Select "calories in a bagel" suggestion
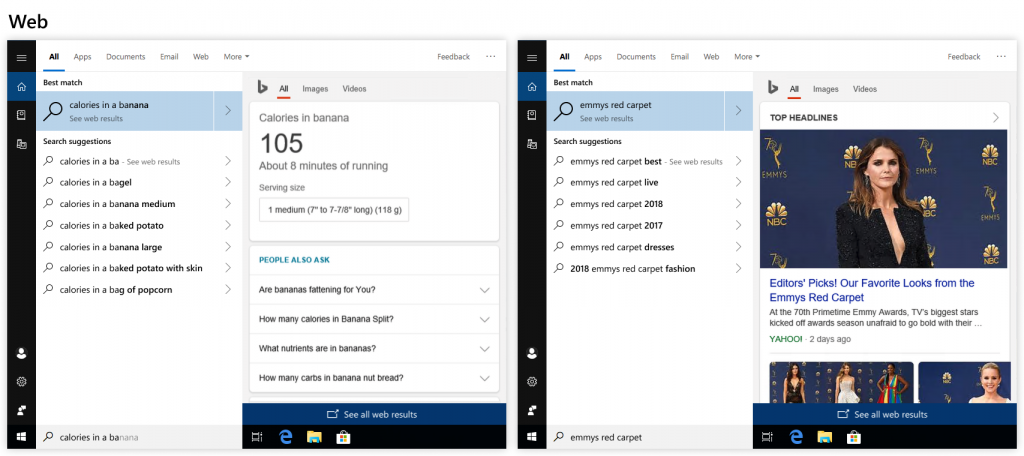The height and width of the screenshot is (456, 1024). point(96,182)
